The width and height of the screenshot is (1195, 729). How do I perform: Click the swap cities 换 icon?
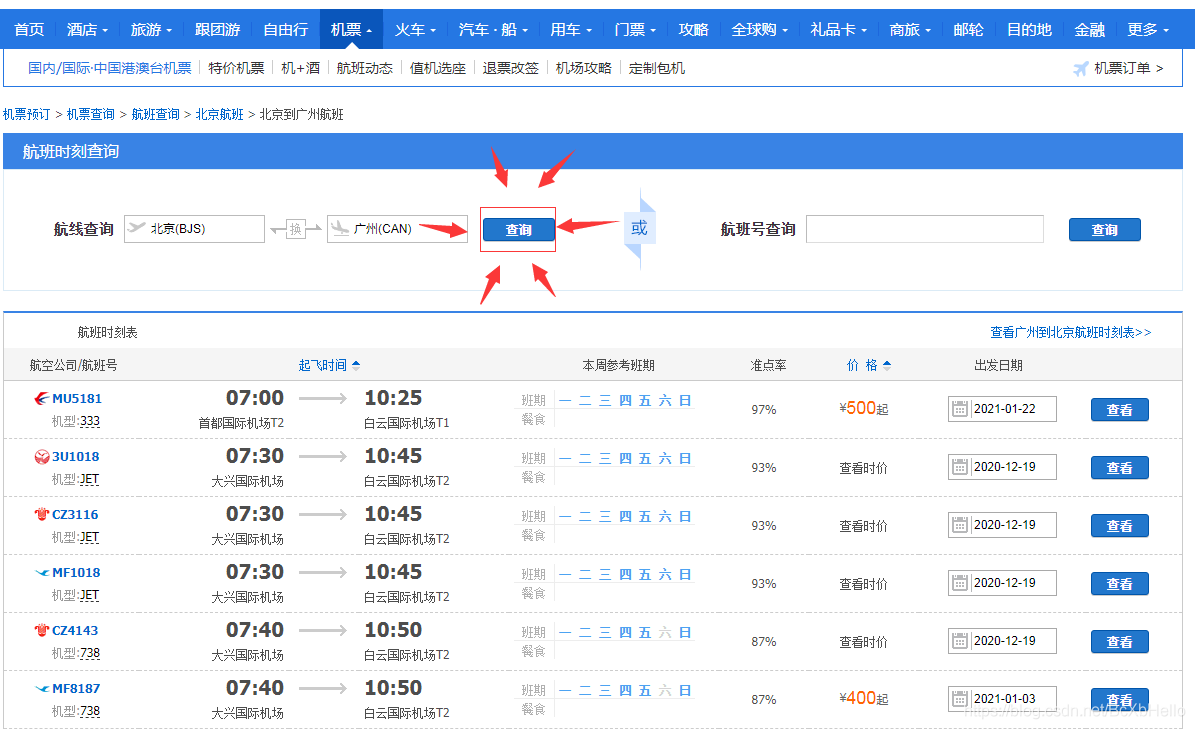tap(296, 229)
